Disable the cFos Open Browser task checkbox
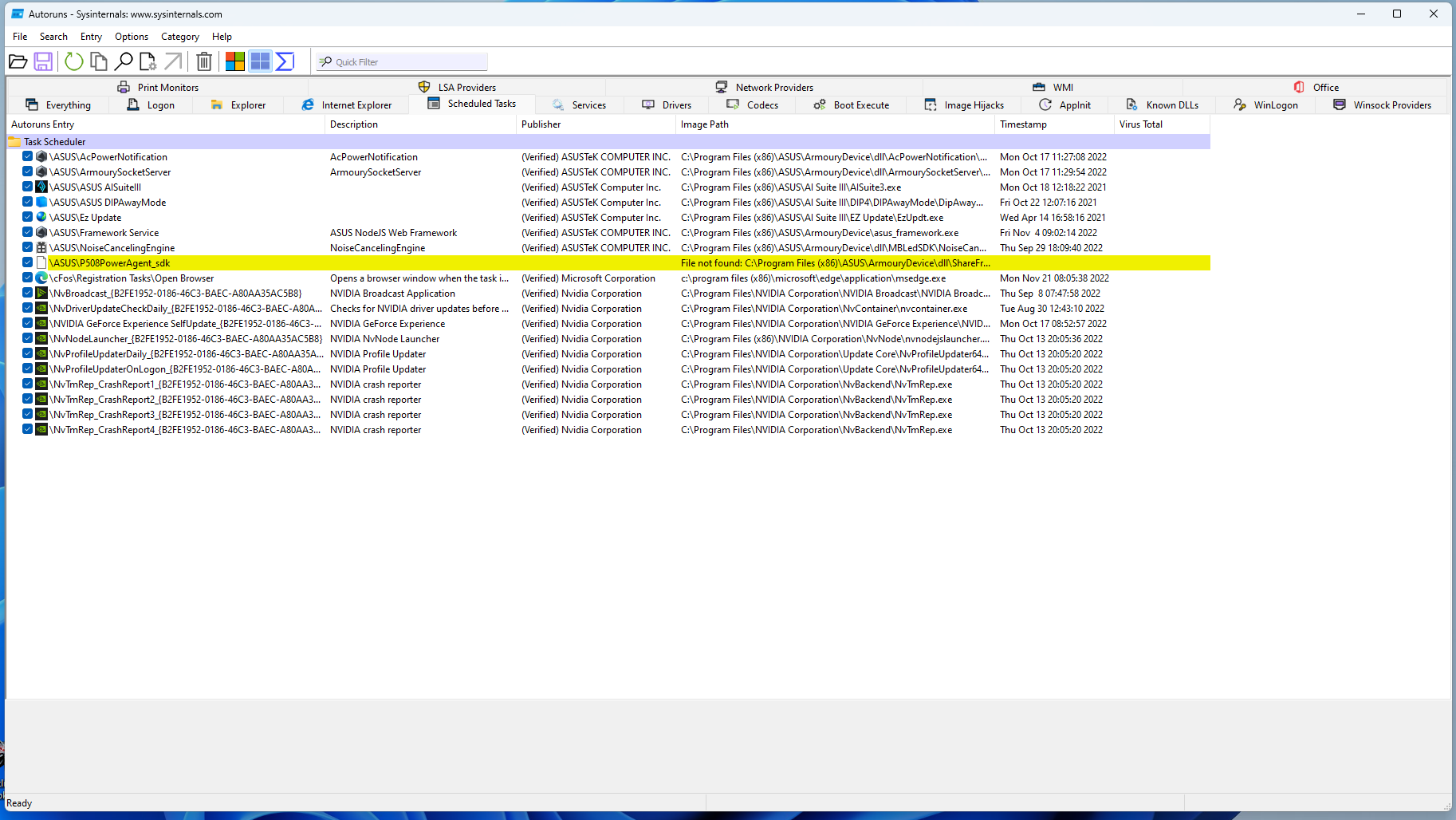 coord(27,278)
